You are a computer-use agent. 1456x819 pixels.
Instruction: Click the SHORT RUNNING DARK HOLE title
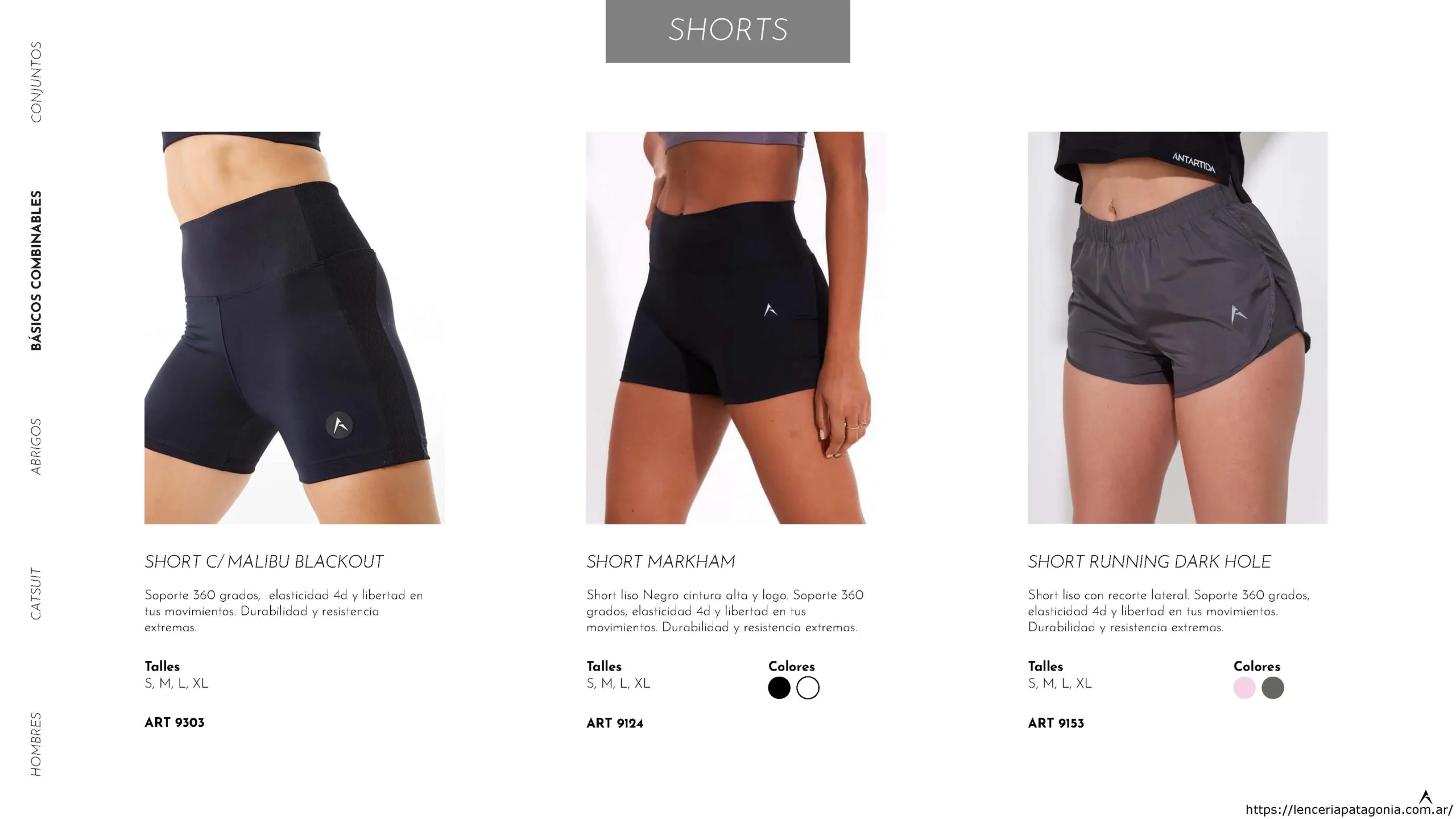coord(1149,562)
